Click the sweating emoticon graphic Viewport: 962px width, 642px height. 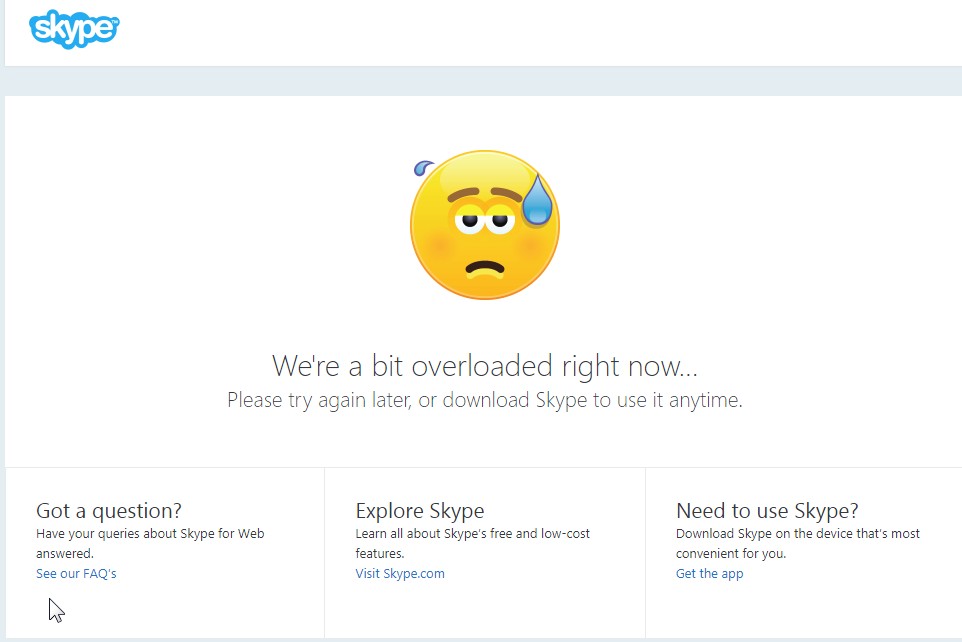(x=485, y=225)
